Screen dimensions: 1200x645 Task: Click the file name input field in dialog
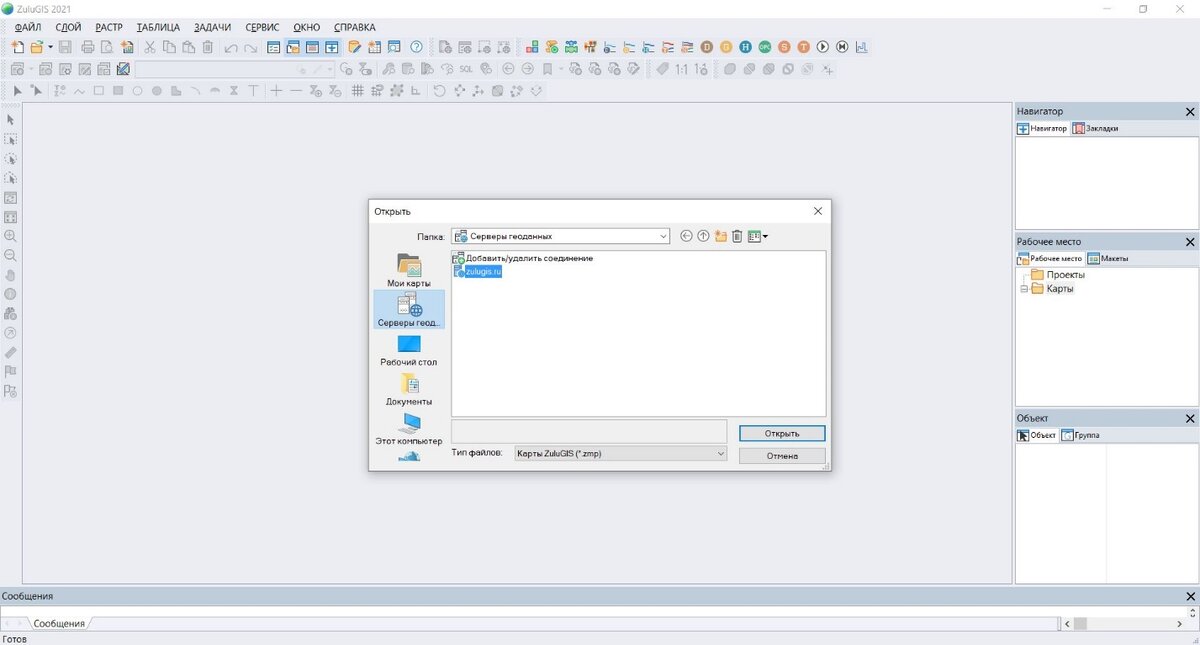(x=589, y=431)
